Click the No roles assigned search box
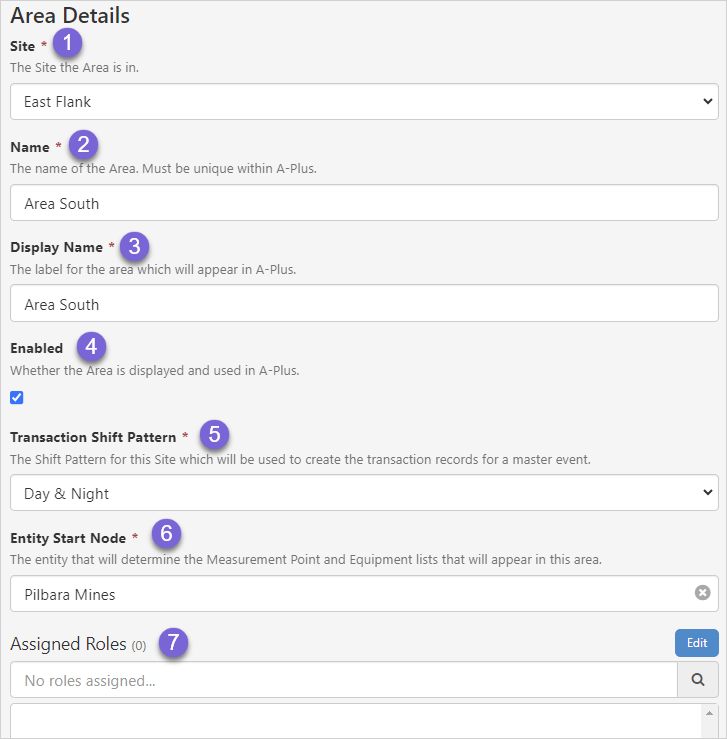This screenshot has width=727, height=739. tap(344, 680)
